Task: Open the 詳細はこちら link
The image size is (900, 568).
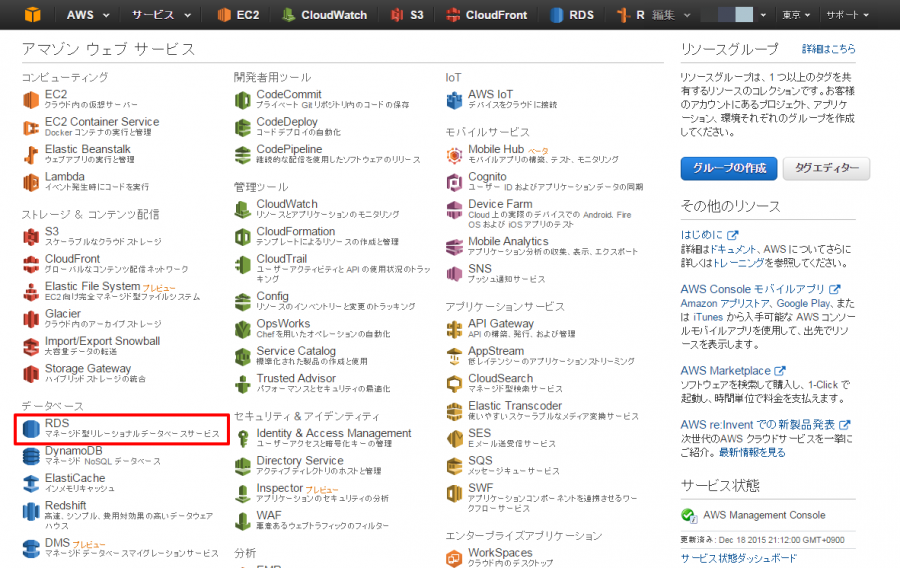Action: (x=828, y=49)
